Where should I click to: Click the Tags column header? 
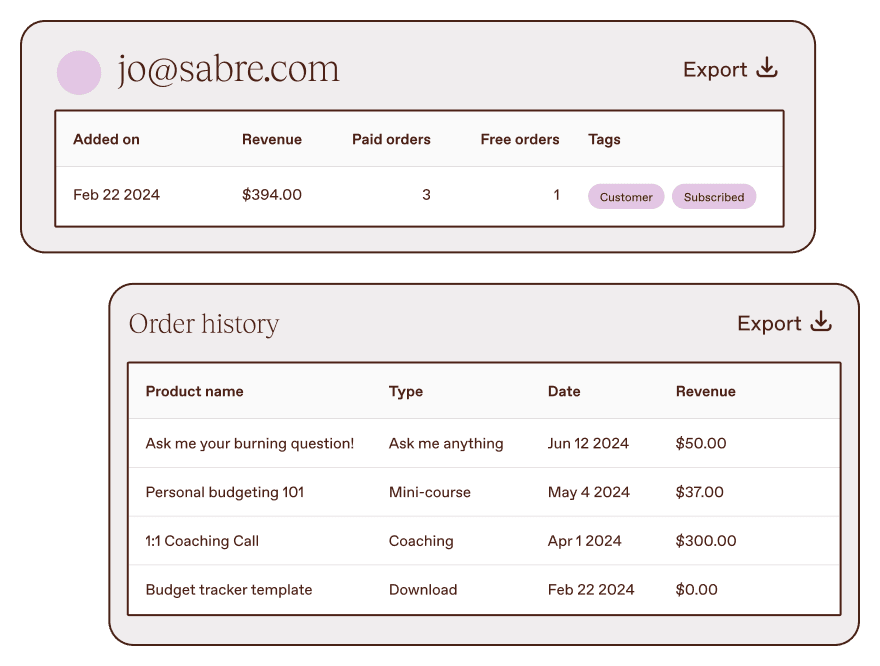click(x=604, y=139)
